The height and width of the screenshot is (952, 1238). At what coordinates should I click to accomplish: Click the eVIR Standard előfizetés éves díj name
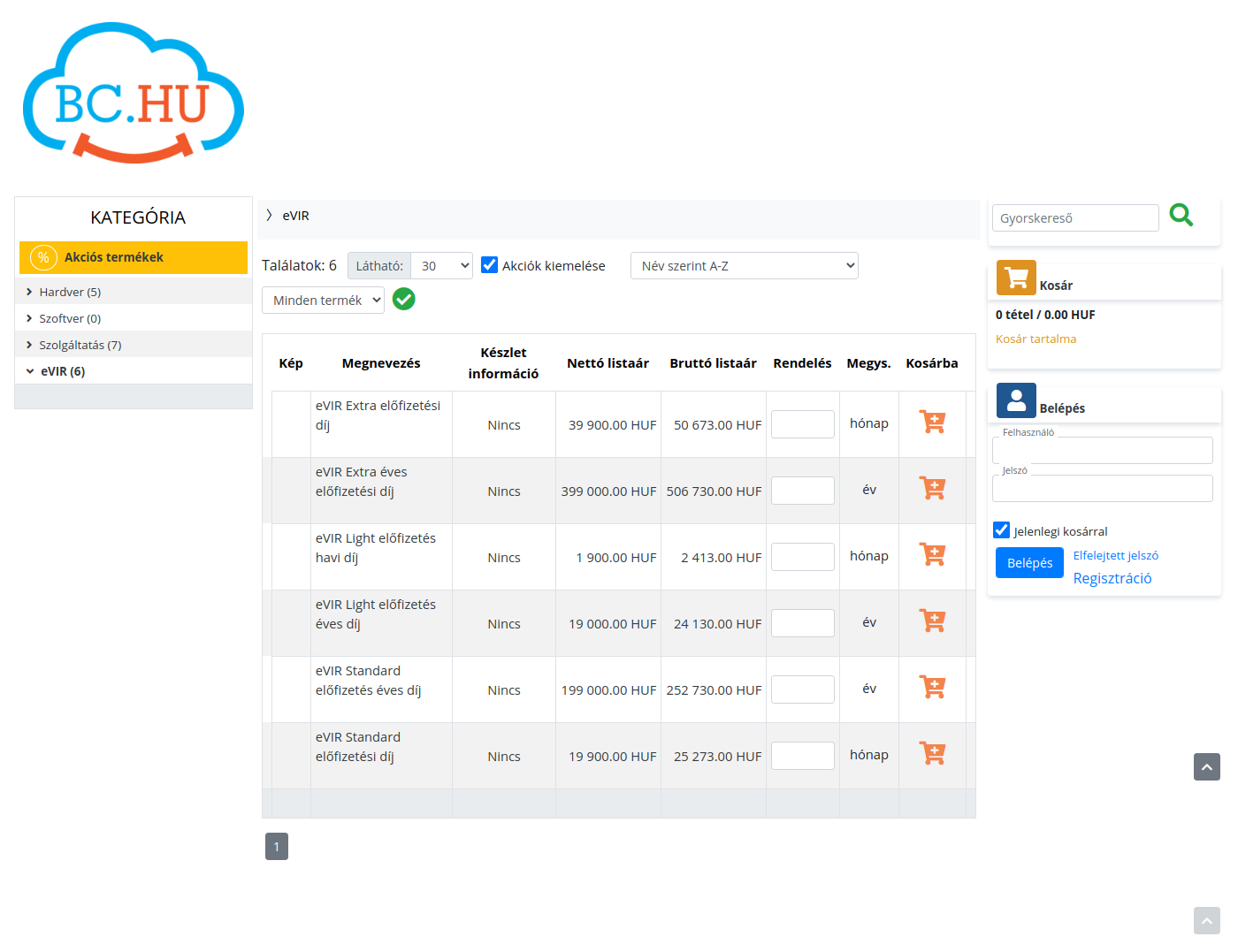tap(368, 681)
